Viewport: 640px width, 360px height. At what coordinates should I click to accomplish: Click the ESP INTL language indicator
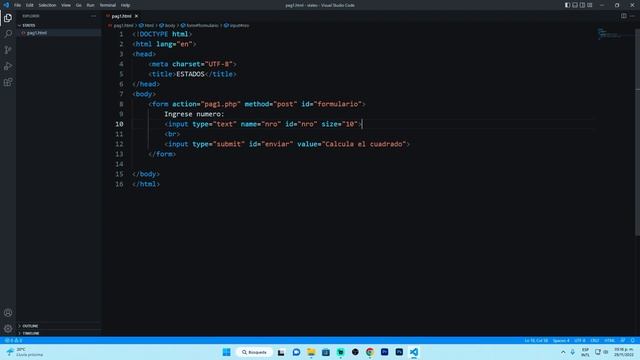click(x=585, y=352)
